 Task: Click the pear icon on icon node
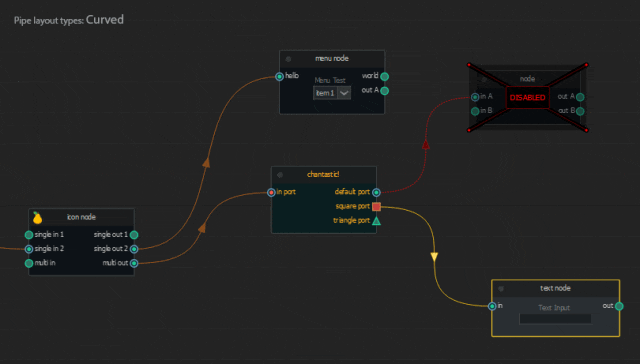tap(37, 218)
